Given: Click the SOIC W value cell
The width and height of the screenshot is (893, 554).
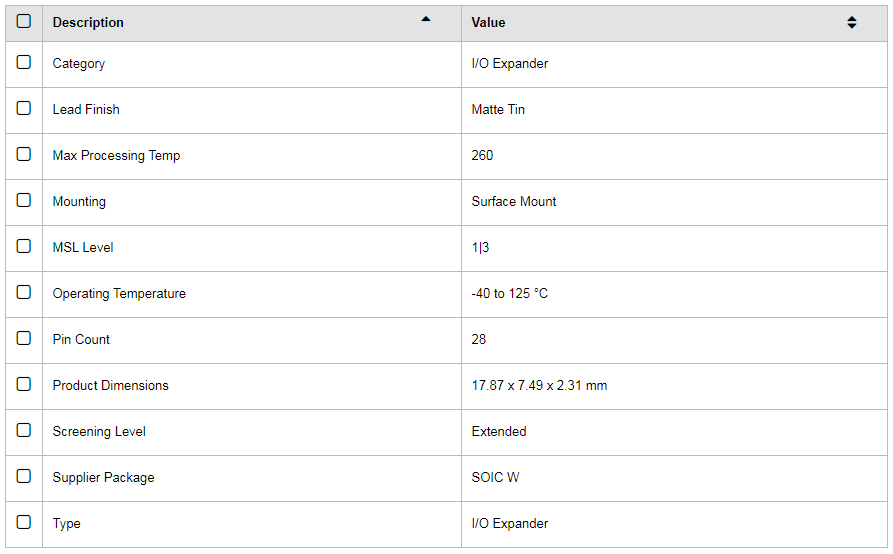Looking at the screenshot, I should click(x=495, y=477).
